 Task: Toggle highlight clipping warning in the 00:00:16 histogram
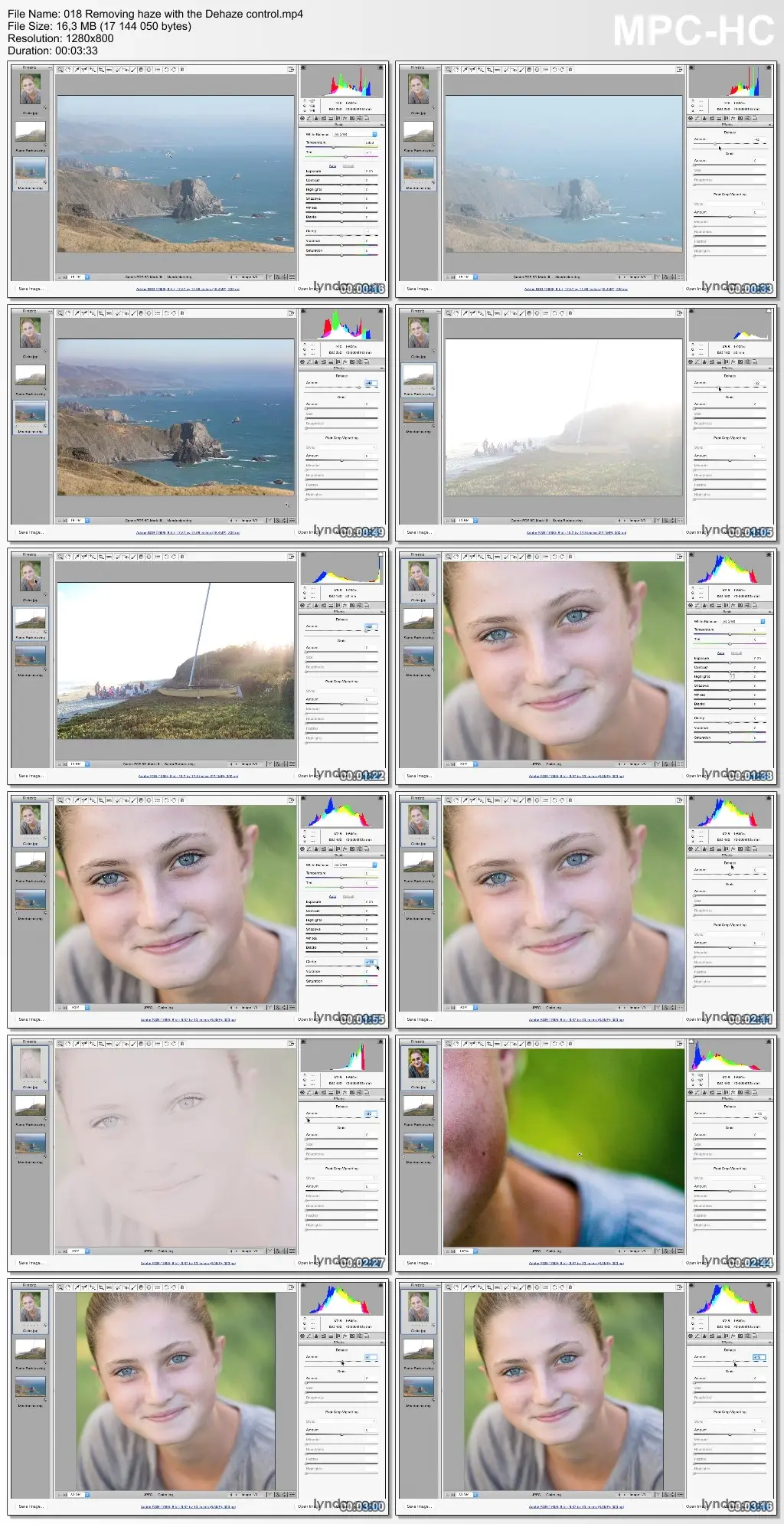click(381, 67)
